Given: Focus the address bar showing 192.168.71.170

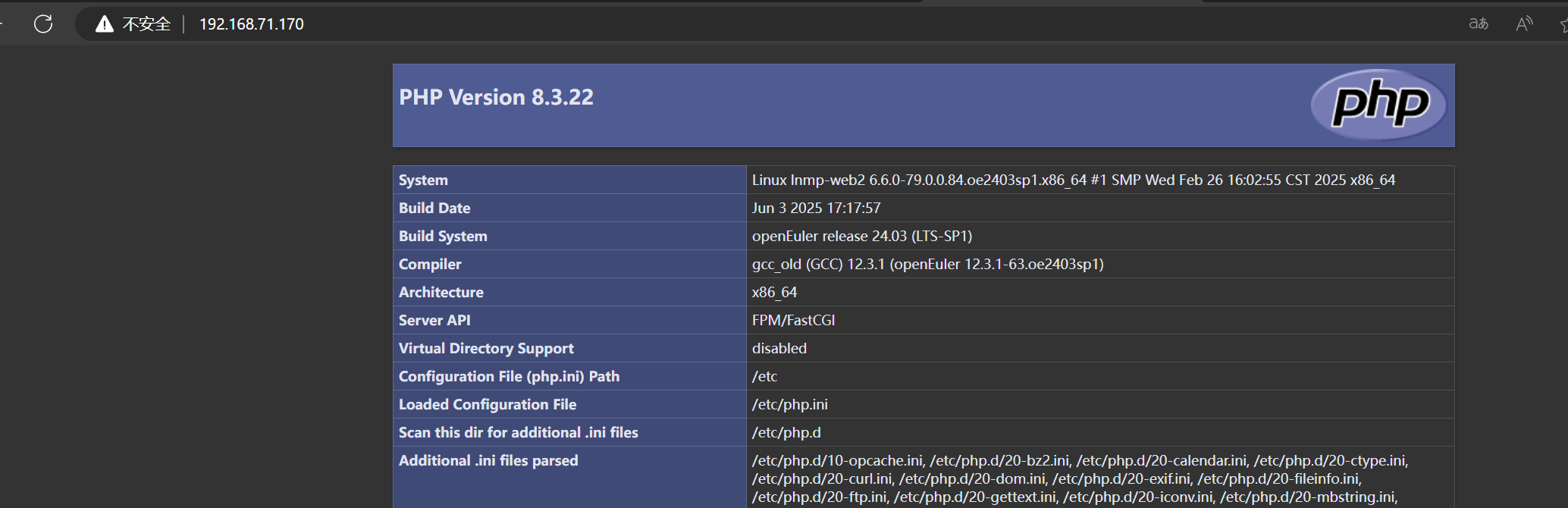Looking at the screenshot, I should click(251, 24).
